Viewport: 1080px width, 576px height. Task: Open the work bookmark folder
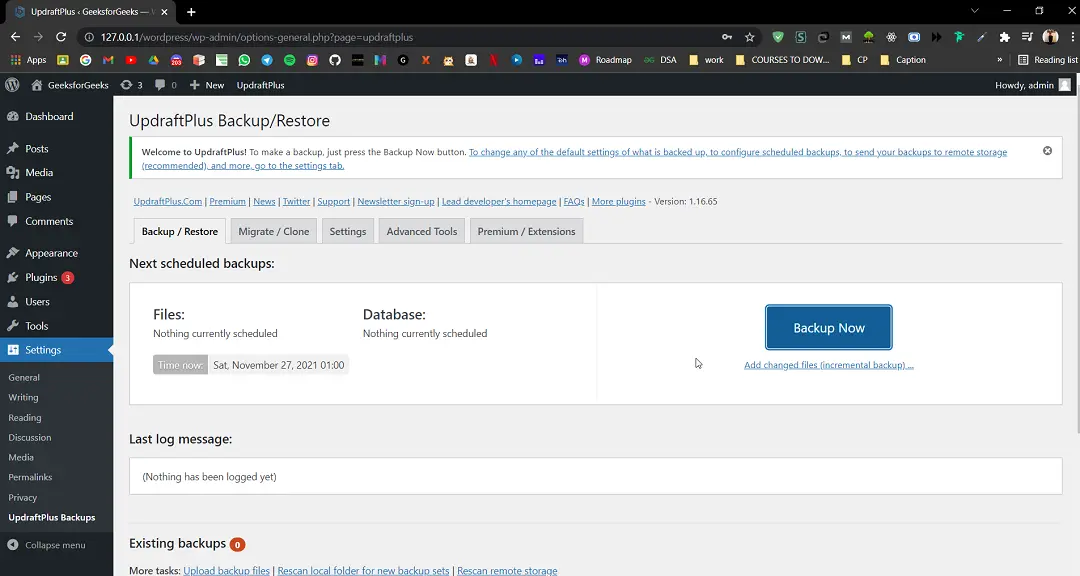point(707,60)
